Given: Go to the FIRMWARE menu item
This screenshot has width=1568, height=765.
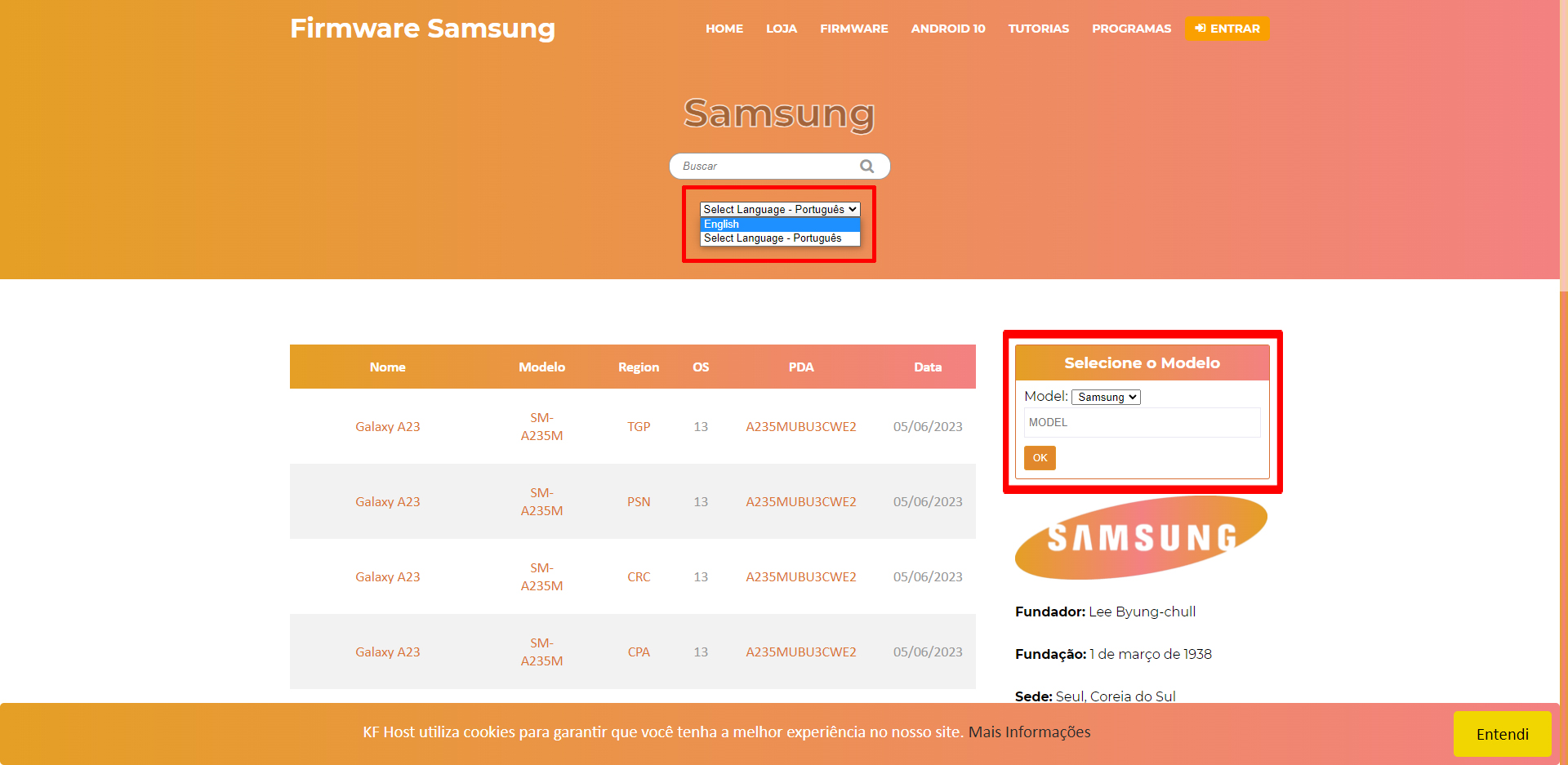Looking at the screenshot, I should click(x=854, y=29).
